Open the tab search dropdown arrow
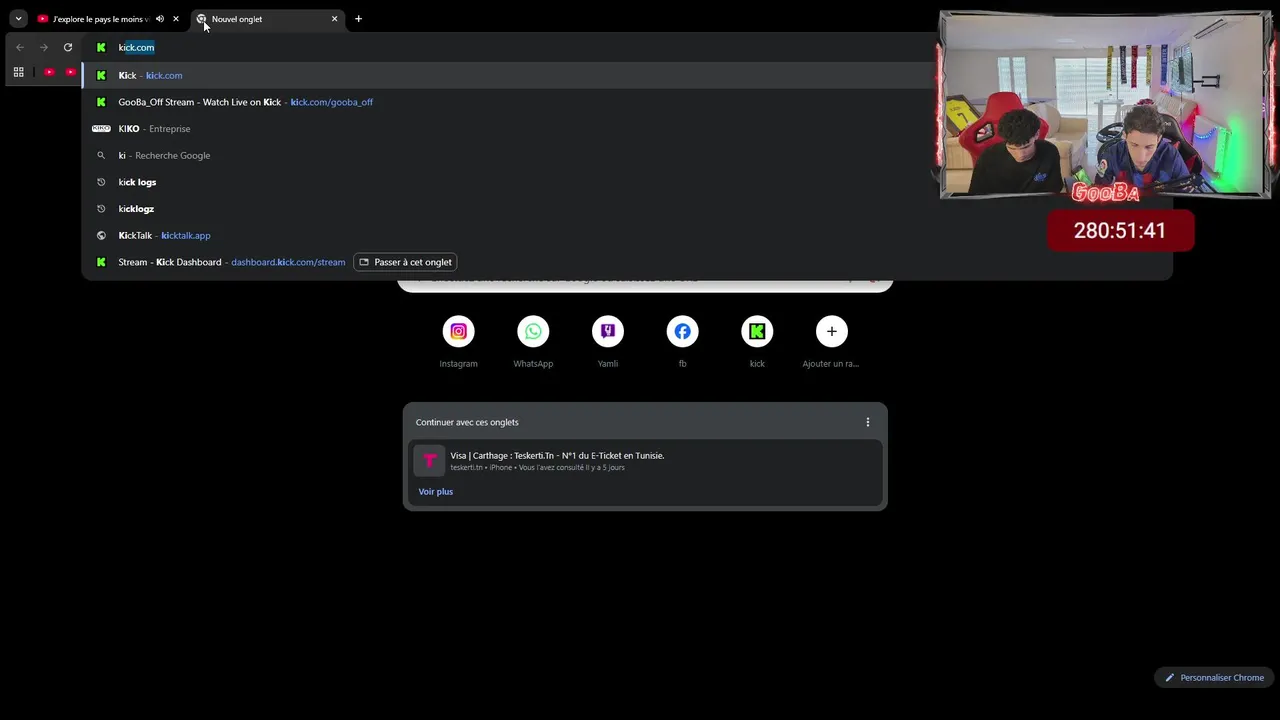This screenshot has height=720, width=1280. point(18,19)
